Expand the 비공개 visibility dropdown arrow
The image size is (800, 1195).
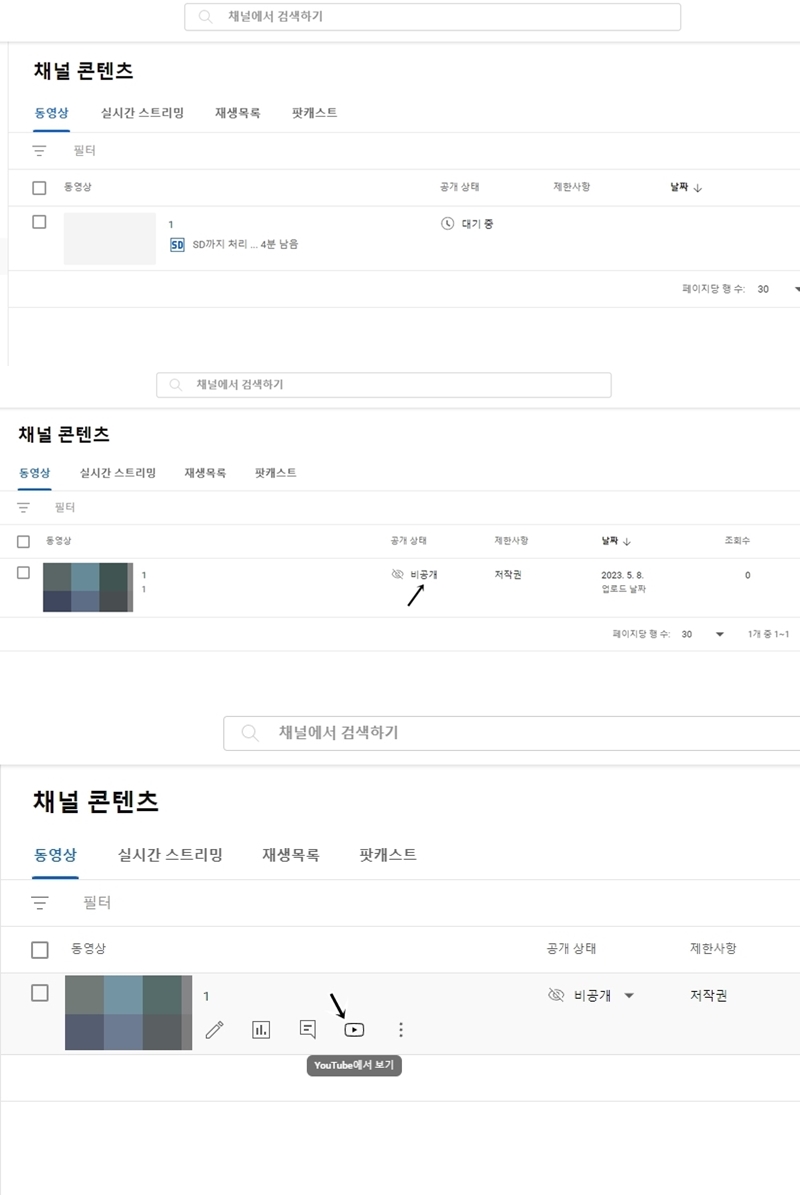point(629,995)
